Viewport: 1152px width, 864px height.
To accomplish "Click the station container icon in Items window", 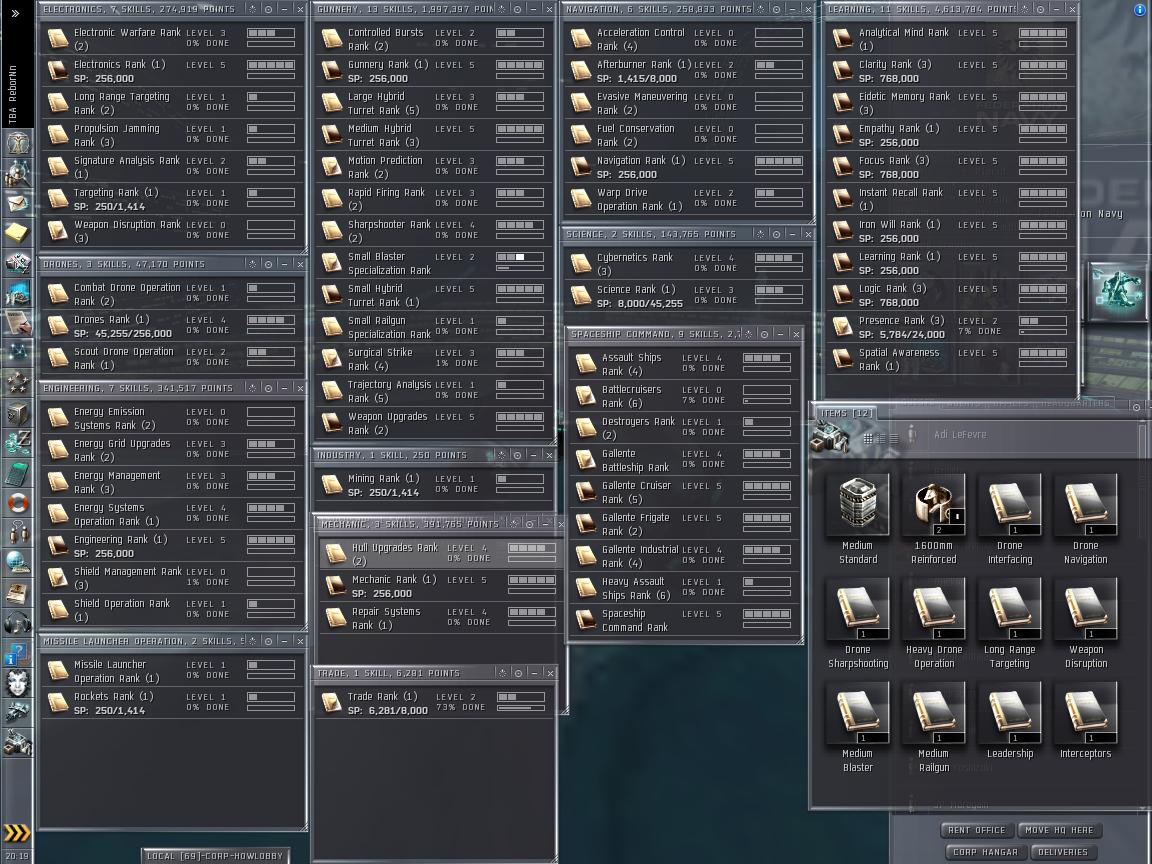I will pyautogui.click(x=830, y=438).
